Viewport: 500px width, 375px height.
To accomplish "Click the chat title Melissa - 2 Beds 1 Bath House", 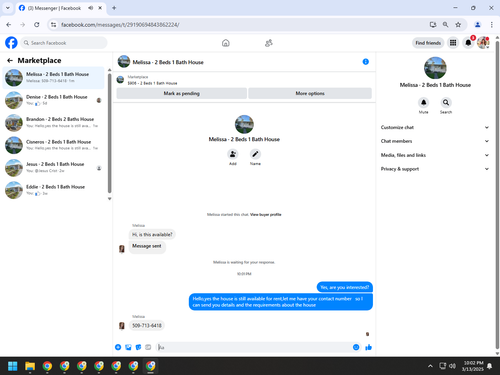I will click(x=168, y=62).
